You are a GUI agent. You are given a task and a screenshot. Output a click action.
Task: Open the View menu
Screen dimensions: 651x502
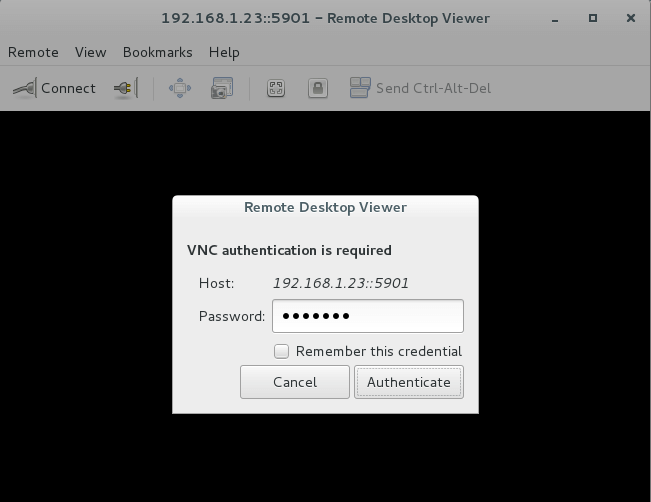point(91,52)
